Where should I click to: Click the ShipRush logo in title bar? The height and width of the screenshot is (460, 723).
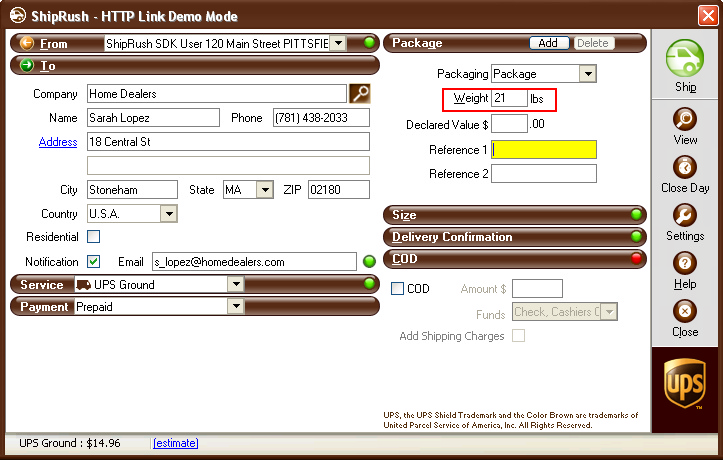point(18,16)
